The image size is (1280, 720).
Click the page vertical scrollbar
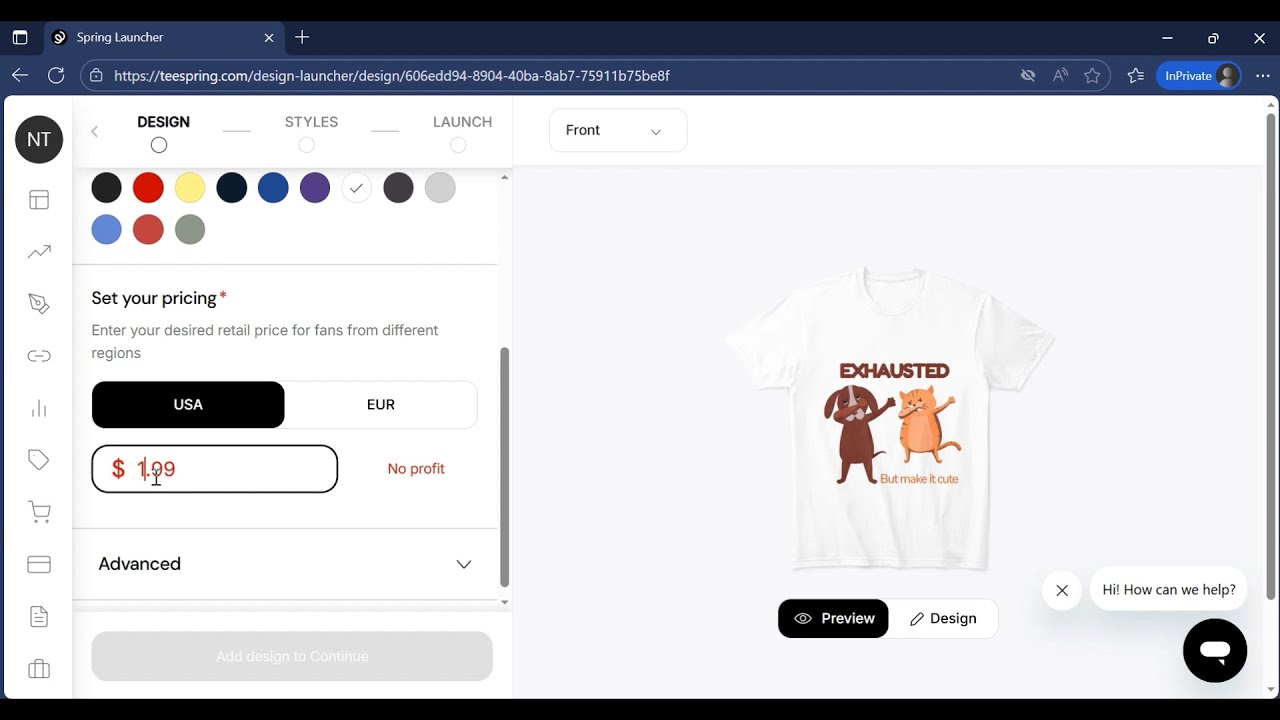[x=1271, y=357]
